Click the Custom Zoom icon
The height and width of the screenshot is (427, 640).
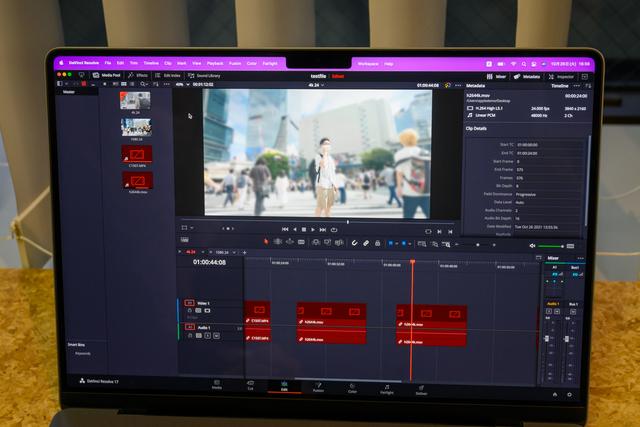[447, 245]
